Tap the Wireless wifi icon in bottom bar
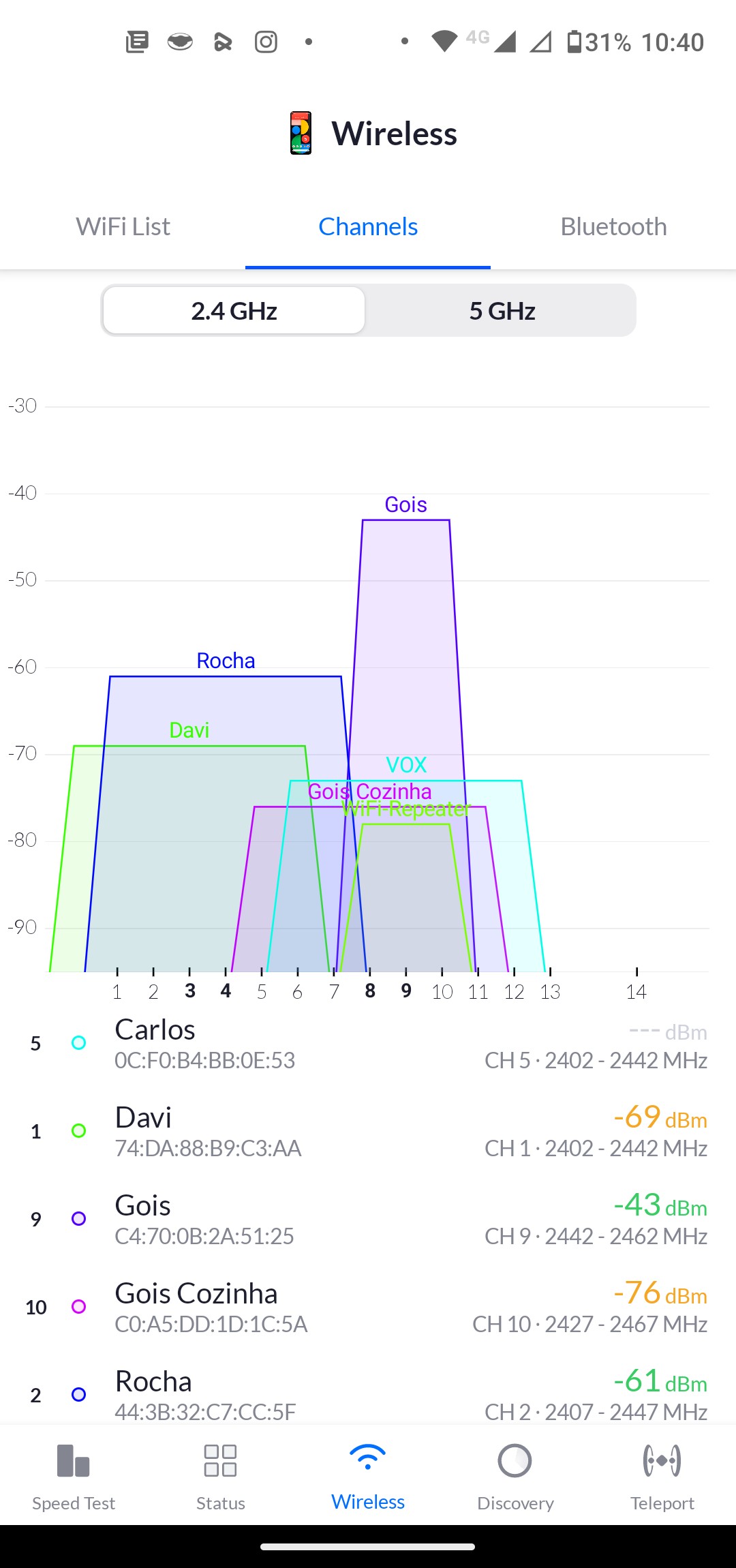 coord(368,1458)
